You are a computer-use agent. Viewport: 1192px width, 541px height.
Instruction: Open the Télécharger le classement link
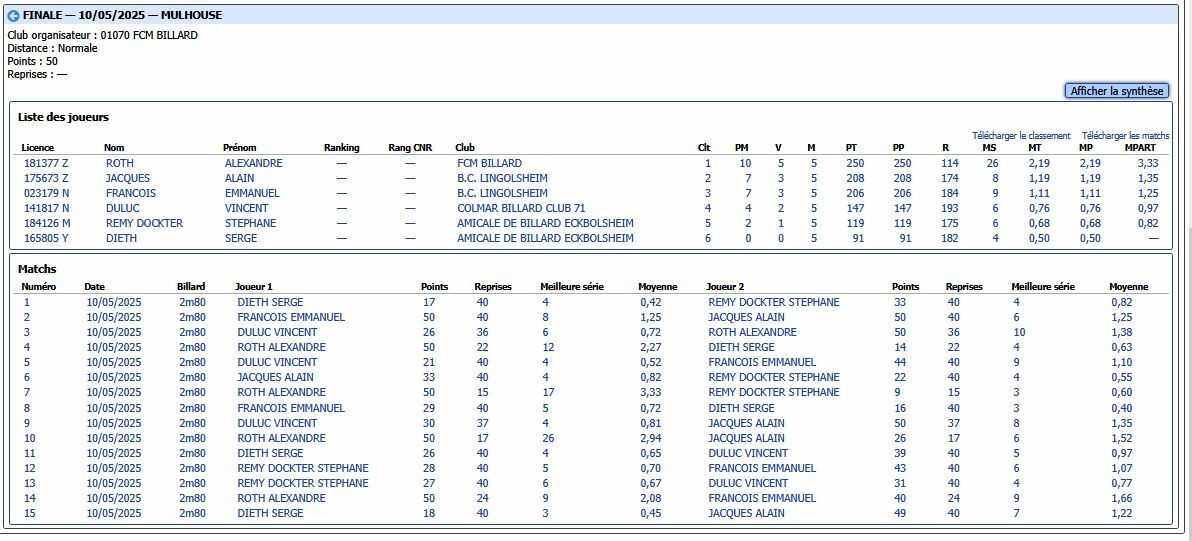pyautogui.click(x=1020, y=135)
